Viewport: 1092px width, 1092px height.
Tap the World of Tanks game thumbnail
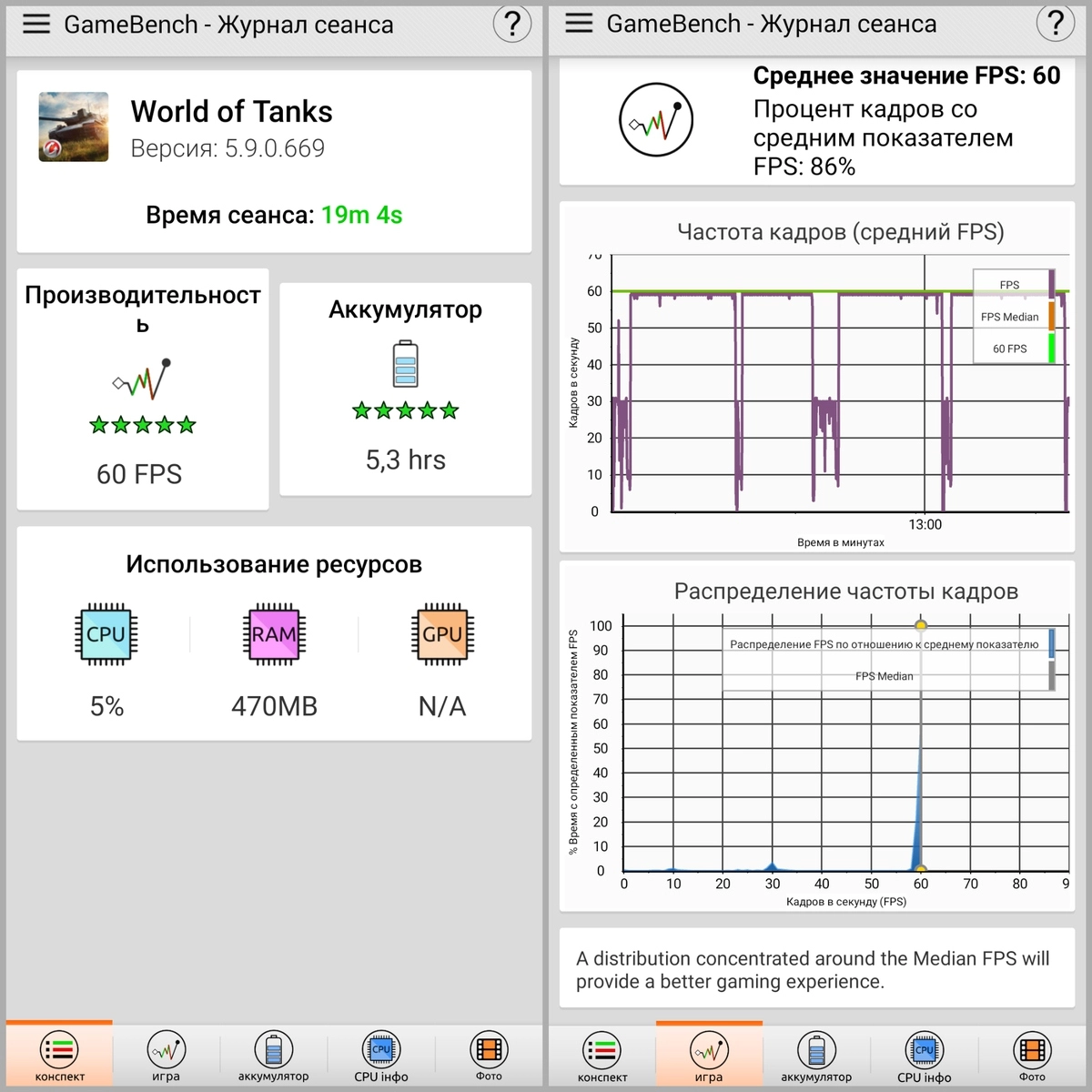[x=74, y=127]
